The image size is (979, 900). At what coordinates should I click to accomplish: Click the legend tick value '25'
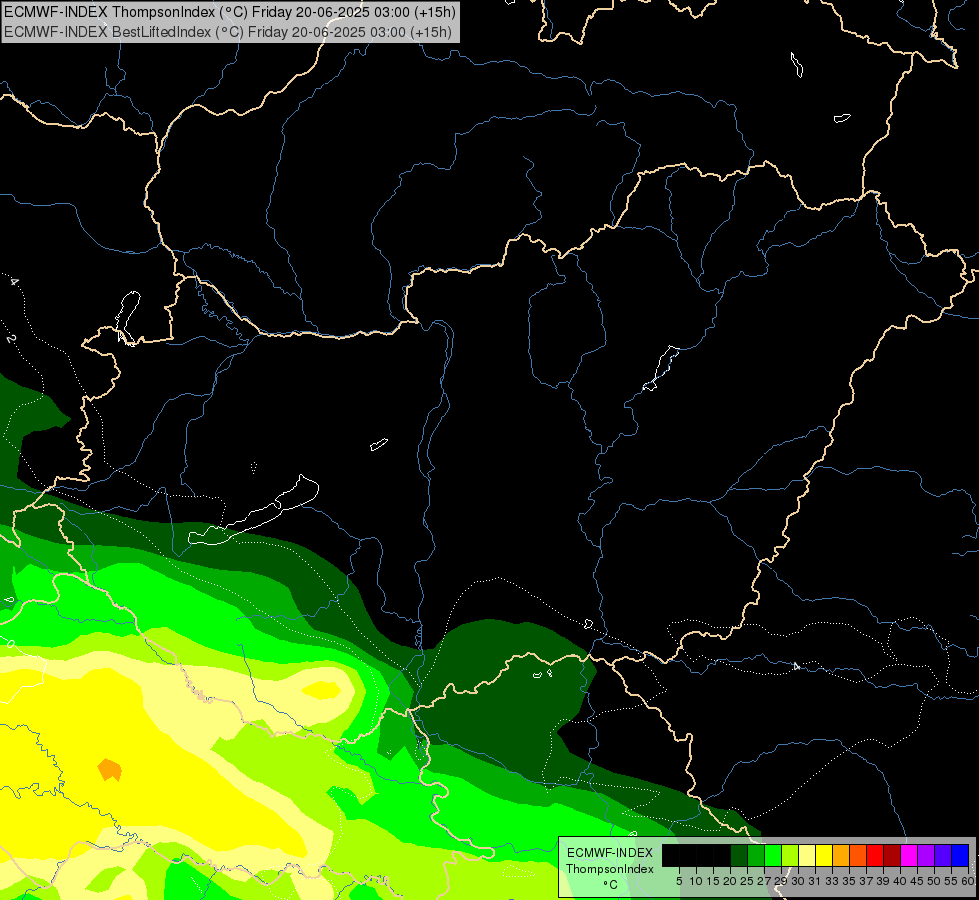tap(747, 881)
